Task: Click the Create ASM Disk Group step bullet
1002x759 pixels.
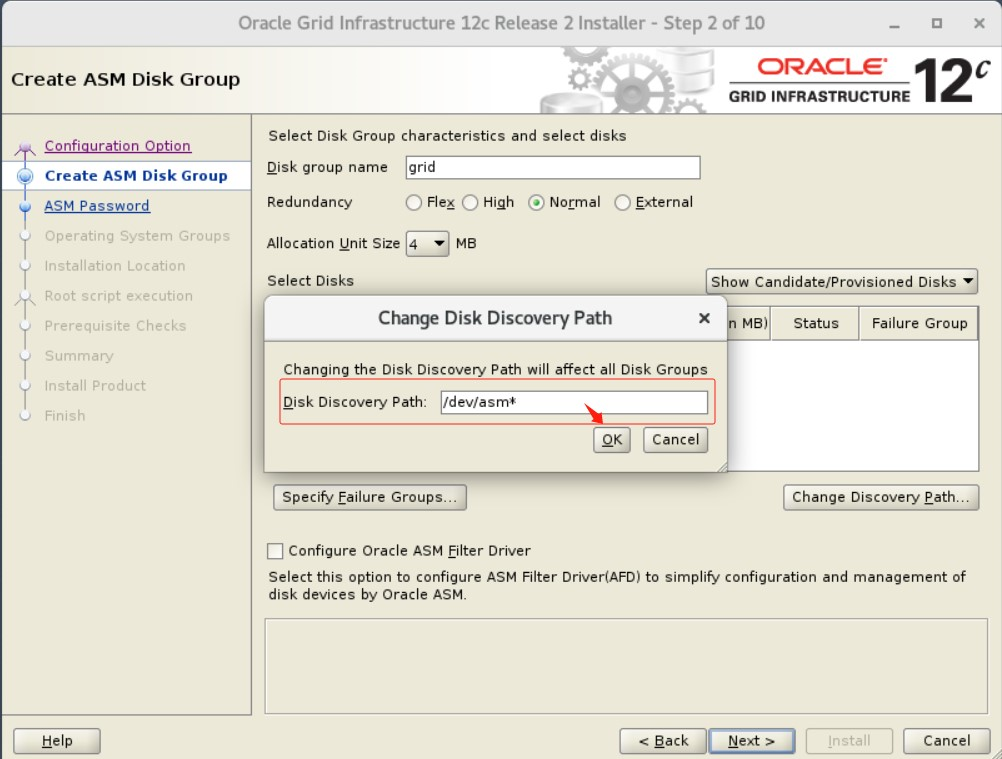Action: pos(25,176)
